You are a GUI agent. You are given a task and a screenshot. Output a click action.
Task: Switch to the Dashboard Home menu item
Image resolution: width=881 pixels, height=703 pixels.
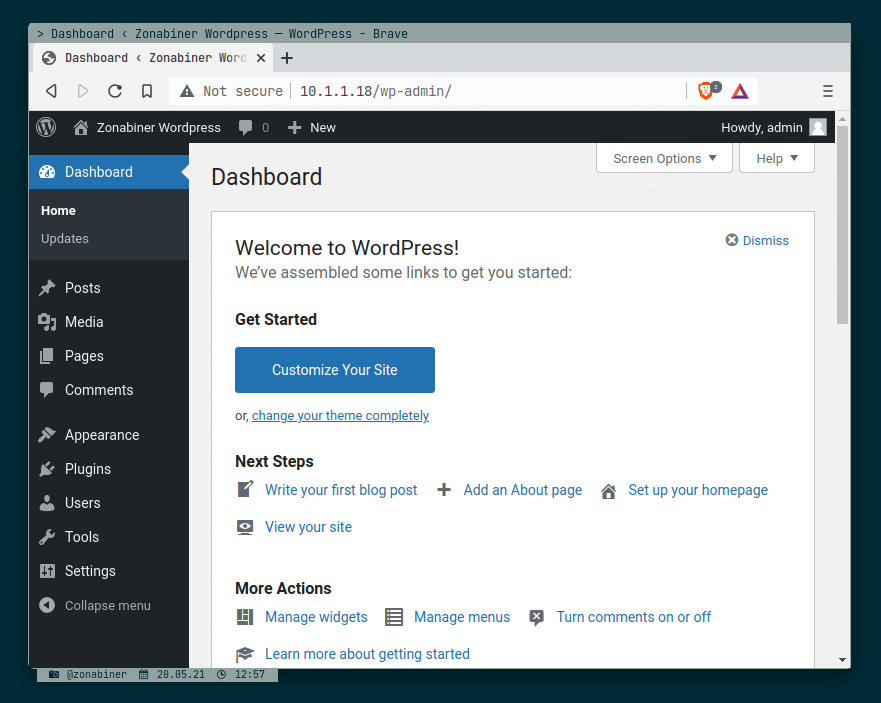pyautogui.click(x=58, y=211)
